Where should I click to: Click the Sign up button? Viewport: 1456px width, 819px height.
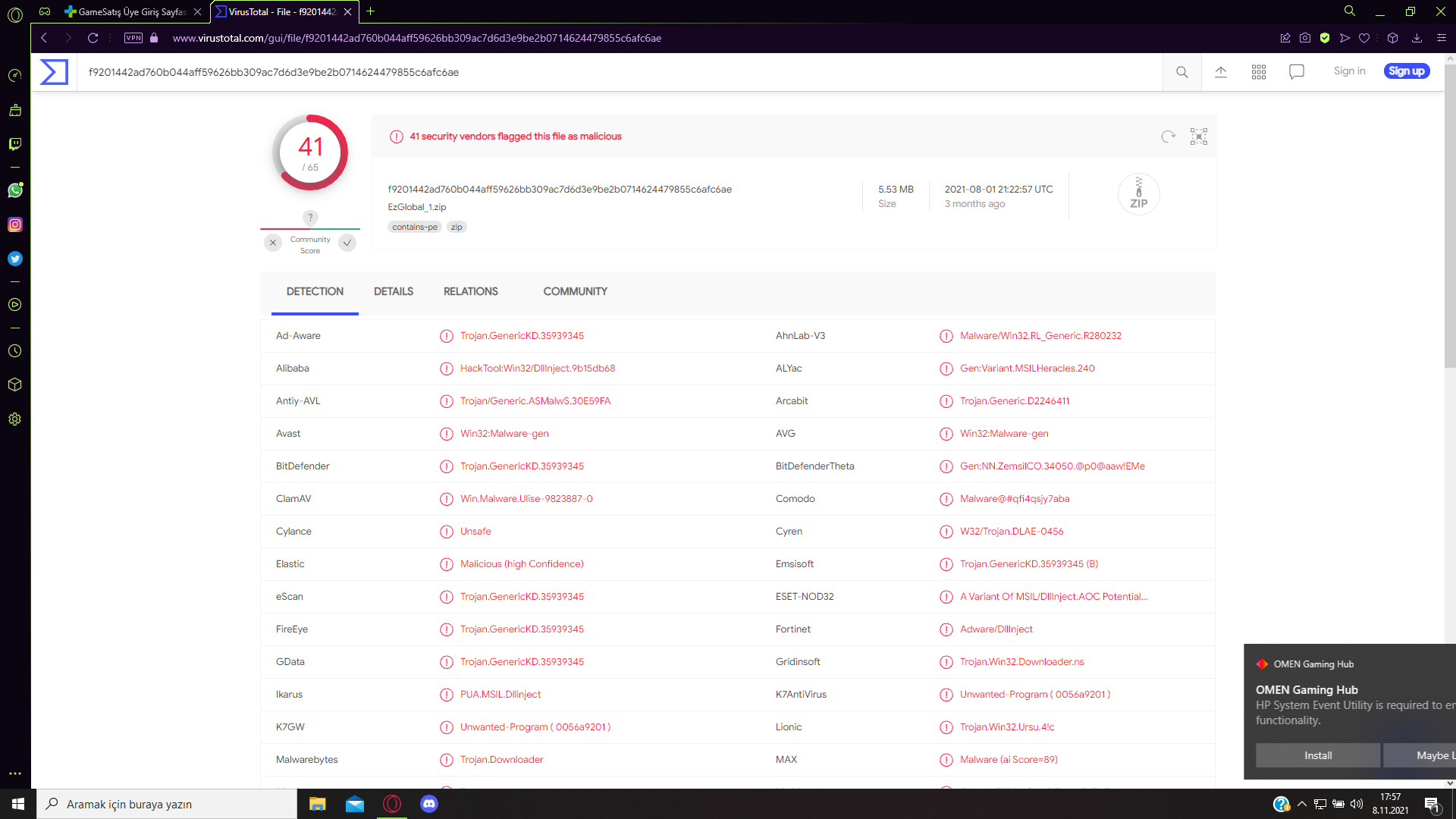coord(1407,71)
